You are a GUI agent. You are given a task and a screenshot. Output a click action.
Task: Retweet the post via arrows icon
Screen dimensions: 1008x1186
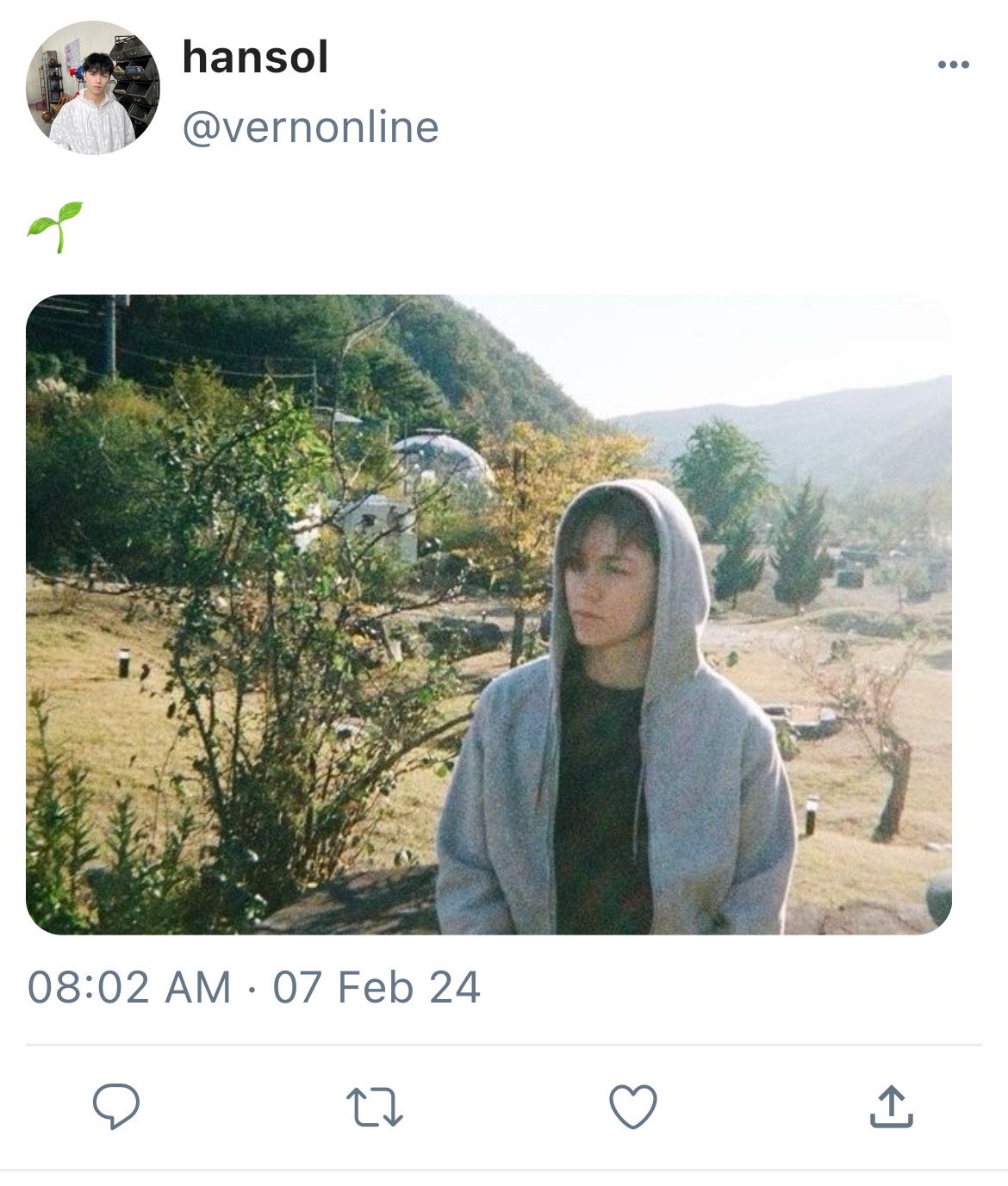pyautogui.click(x=374, y=1107)
